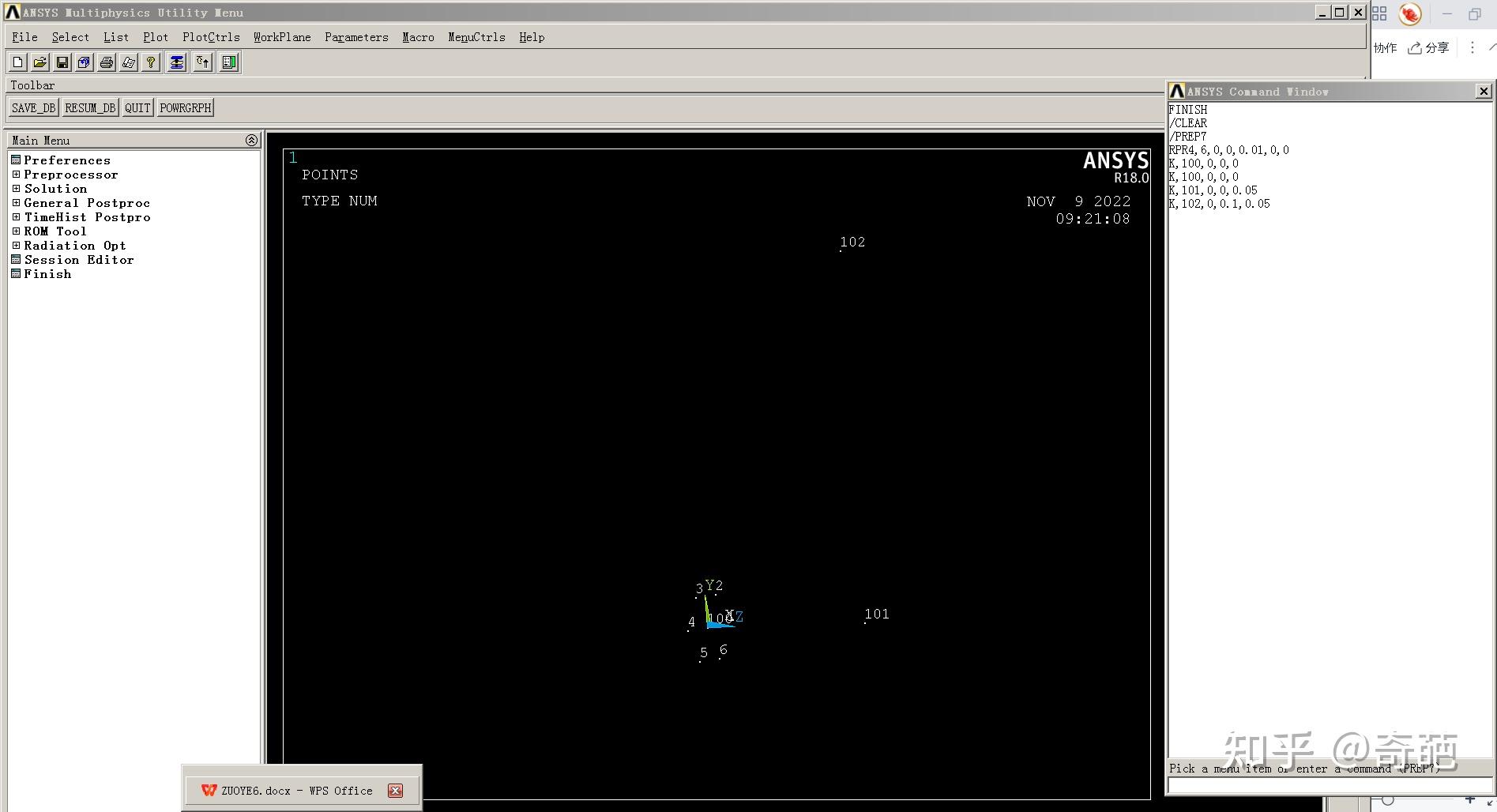Click the Open ANSYS File icon

40,62
